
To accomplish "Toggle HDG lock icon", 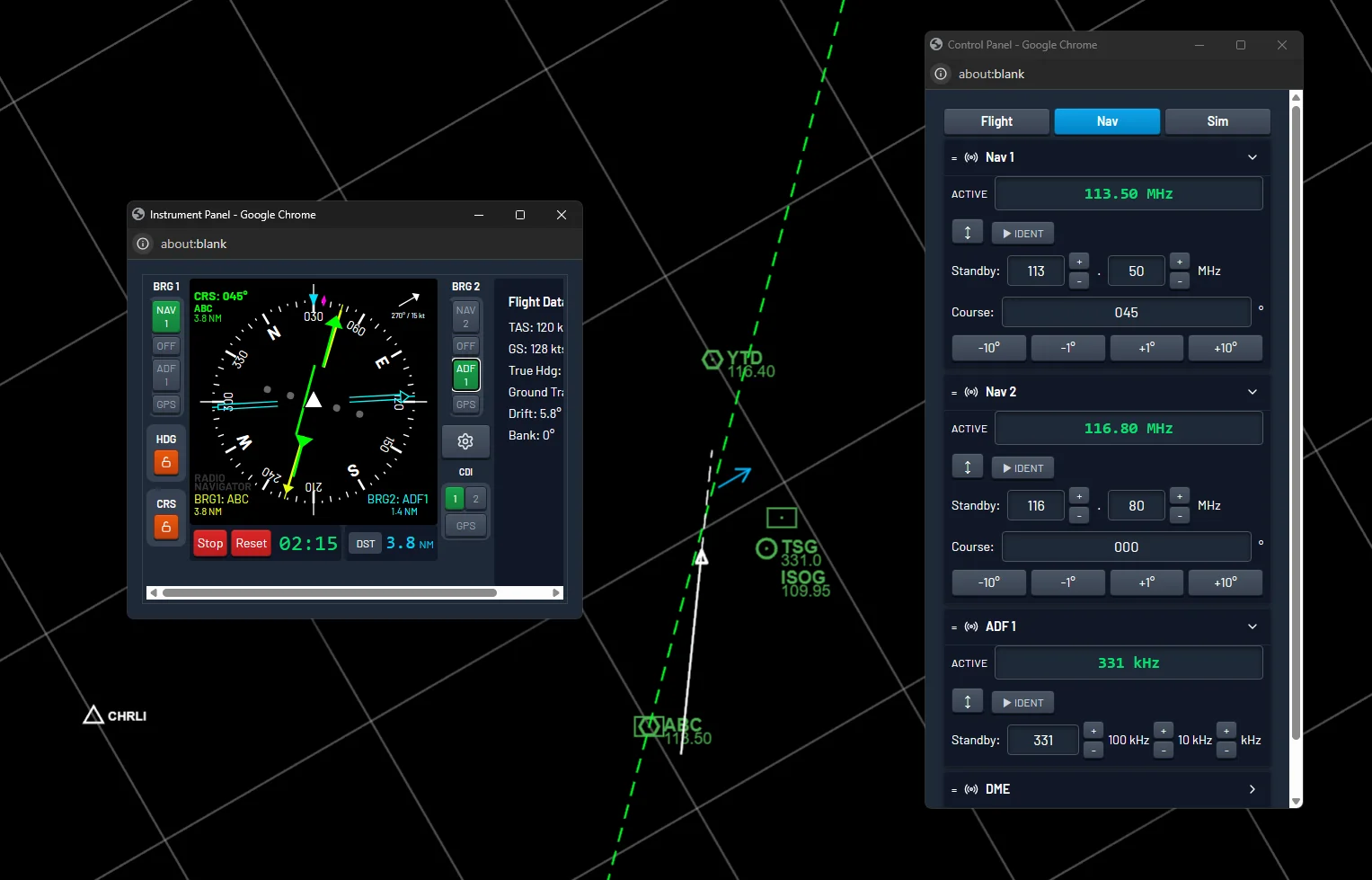I will [x=166, y=462].
